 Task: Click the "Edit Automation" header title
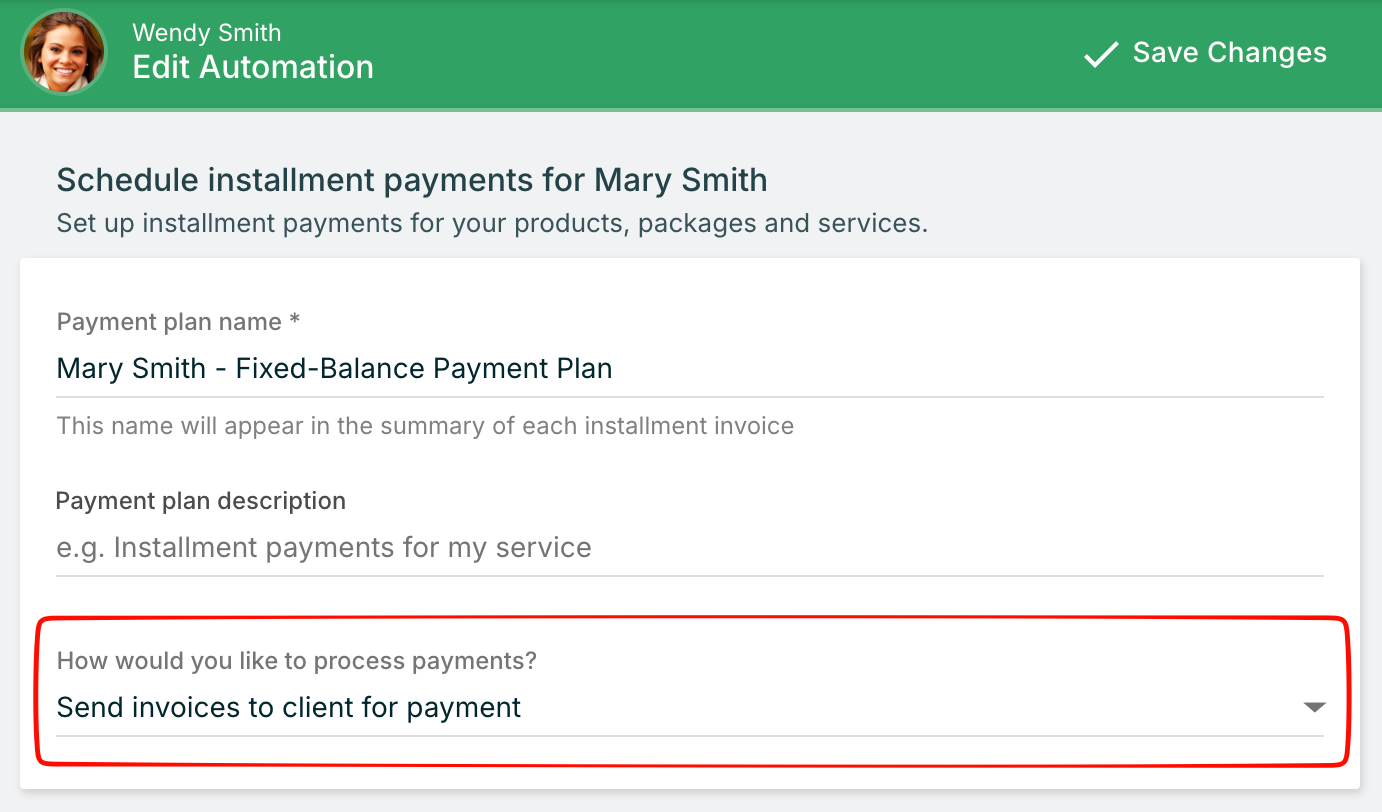253,67
